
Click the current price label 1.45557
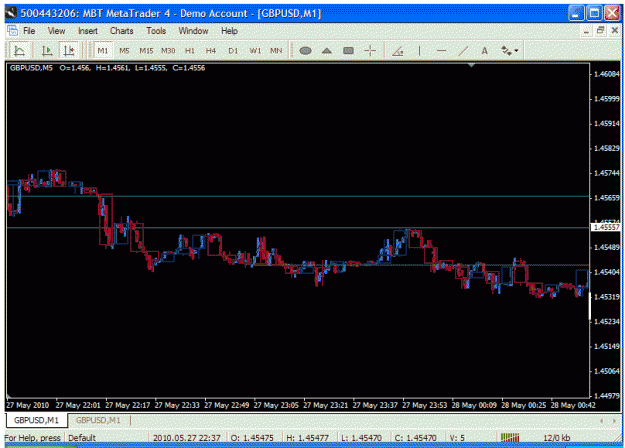click(606, 227)
